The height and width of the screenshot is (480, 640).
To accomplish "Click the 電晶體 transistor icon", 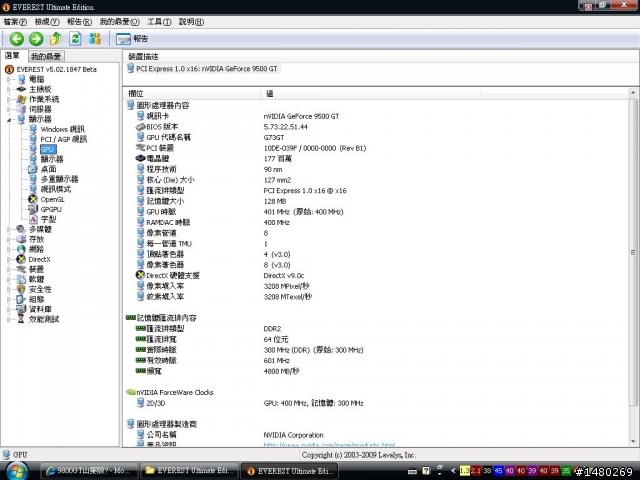I will (x=140, y=158).
